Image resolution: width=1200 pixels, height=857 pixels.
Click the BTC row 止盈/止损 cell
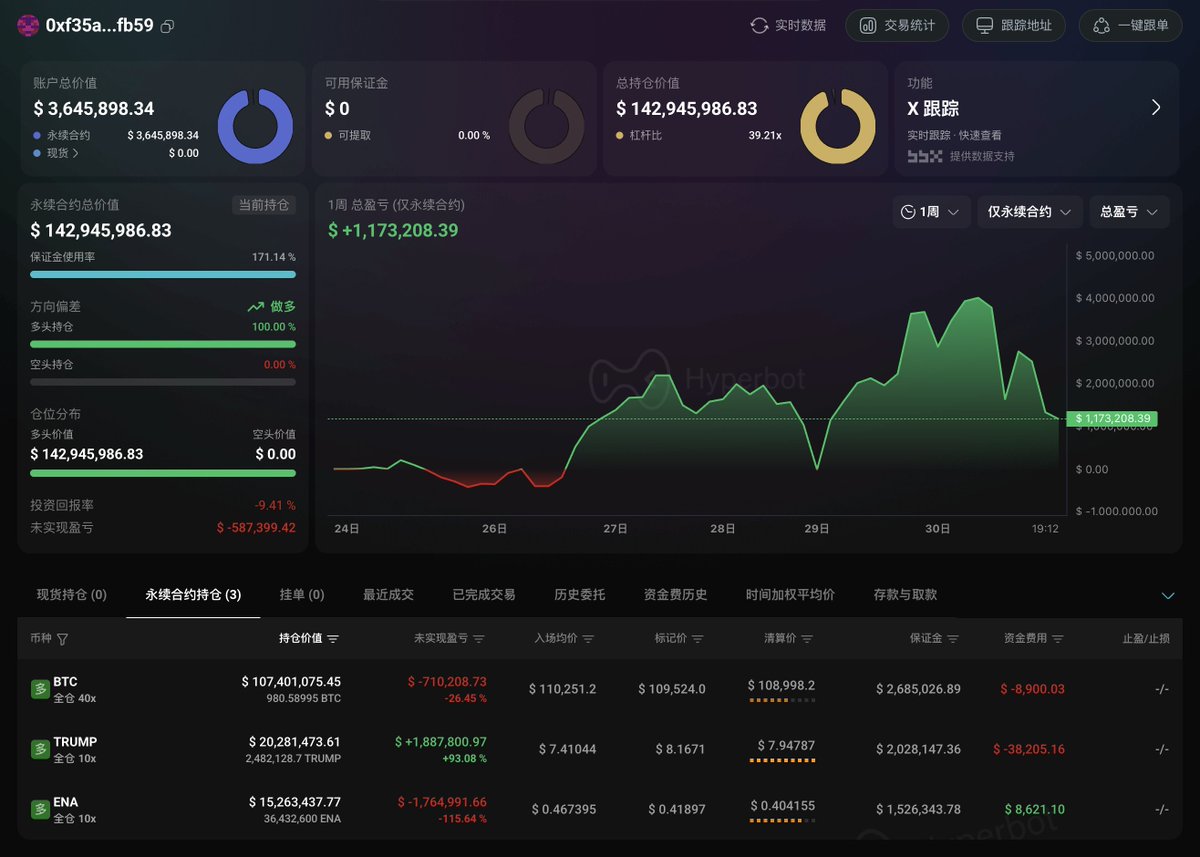pyautogui.click(x=1161, y=689)
